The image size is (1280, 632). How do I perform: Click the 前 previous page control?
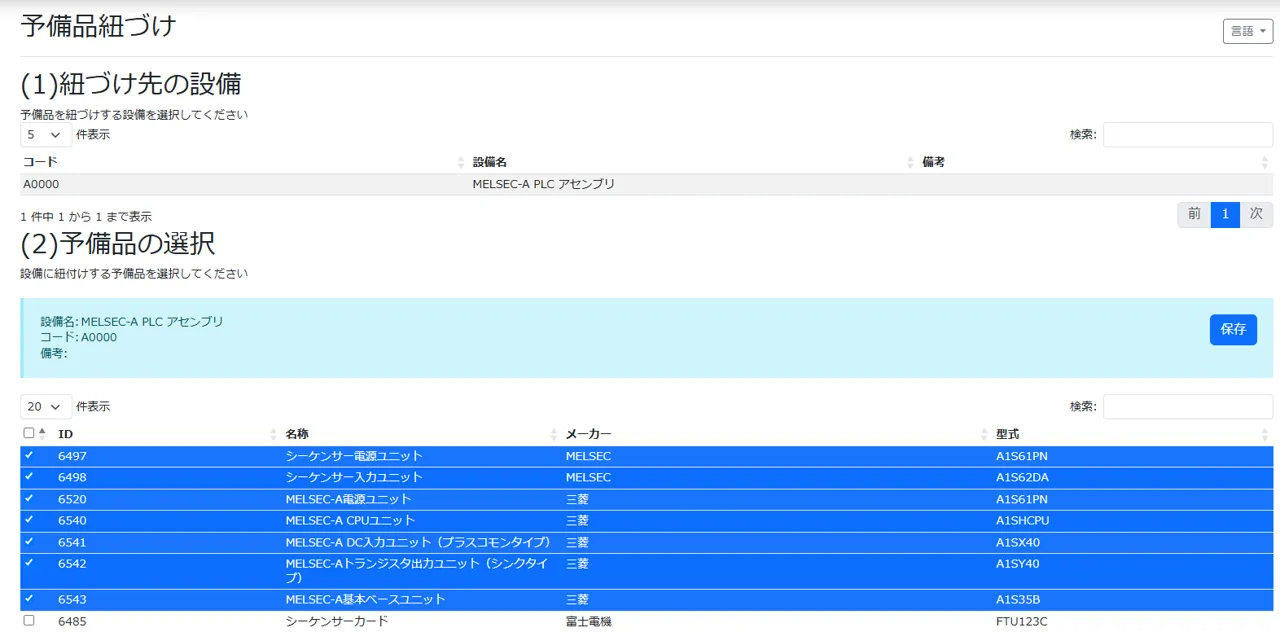[1192, 214]
